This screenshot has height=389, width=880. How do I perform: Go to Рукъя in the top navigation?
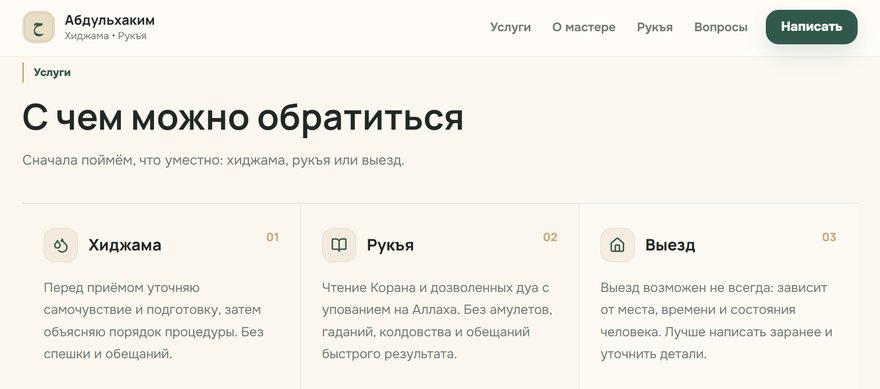(x=655, y=27)
